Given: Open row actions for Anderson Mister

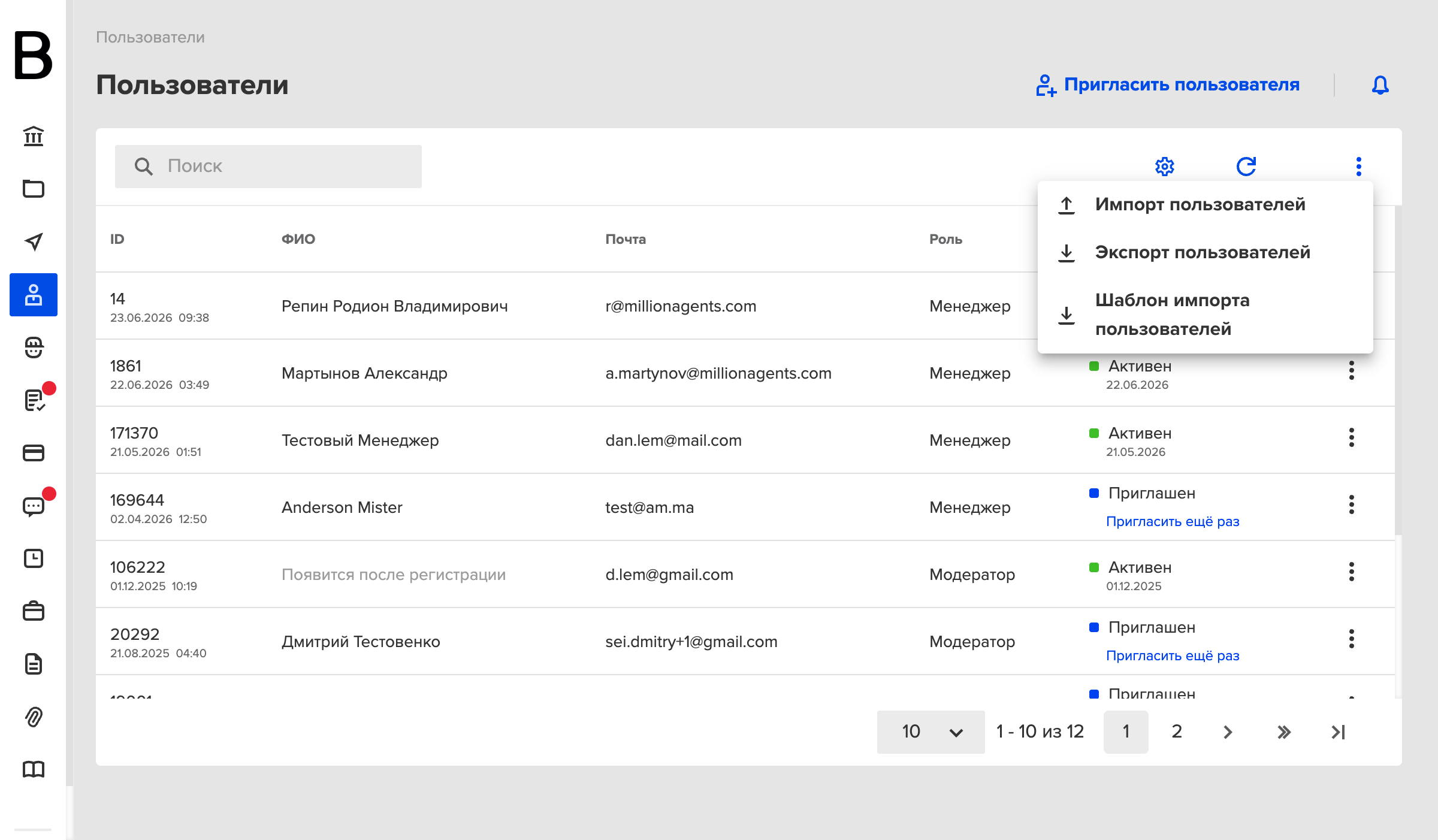Looking at the screenshot, I should click(1352, 505).
